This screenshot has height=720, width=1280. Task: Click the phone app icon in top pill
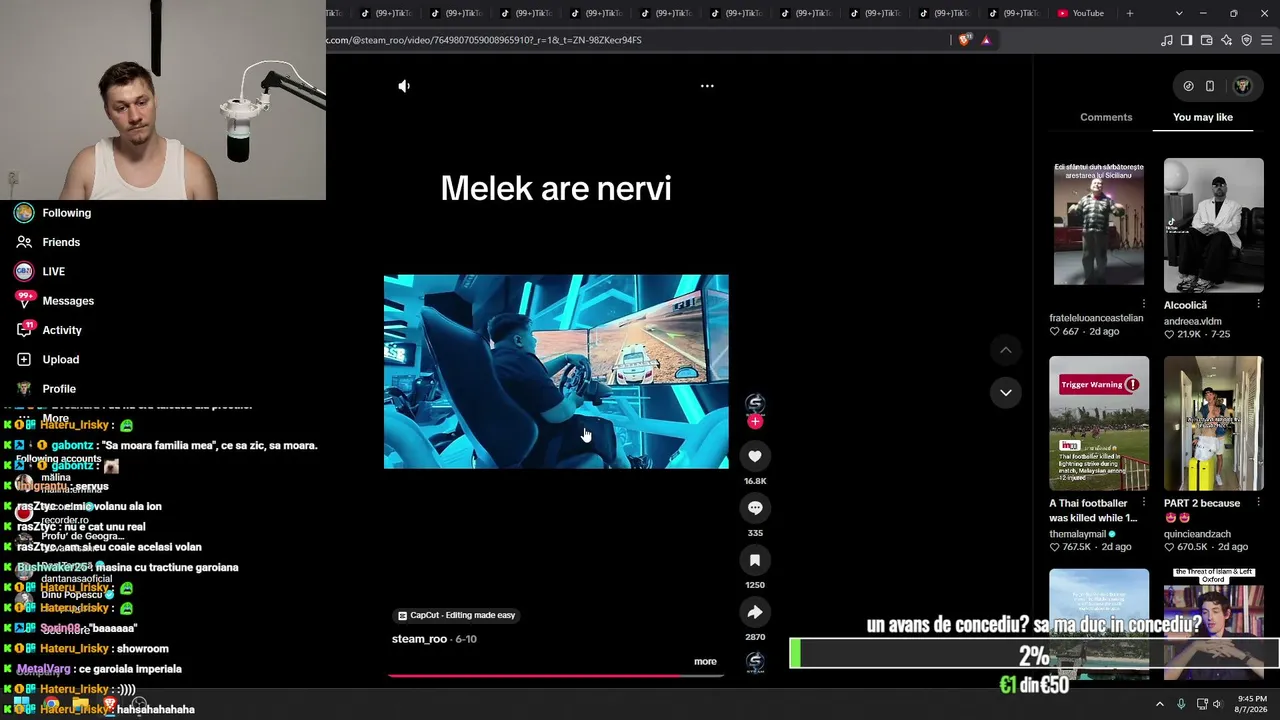[1210, 86]
